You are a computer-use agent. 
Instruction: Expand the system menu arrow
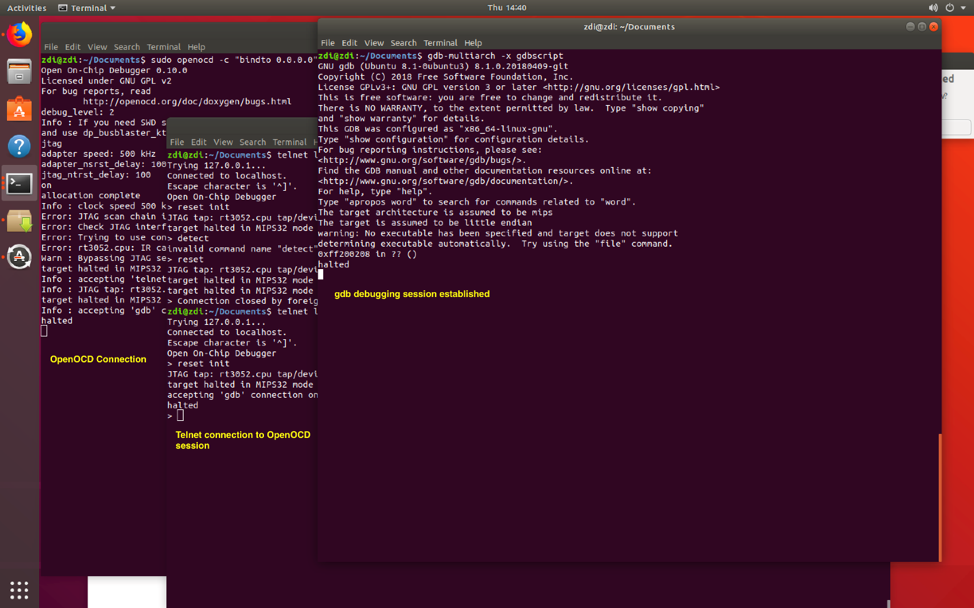(963, 8)
